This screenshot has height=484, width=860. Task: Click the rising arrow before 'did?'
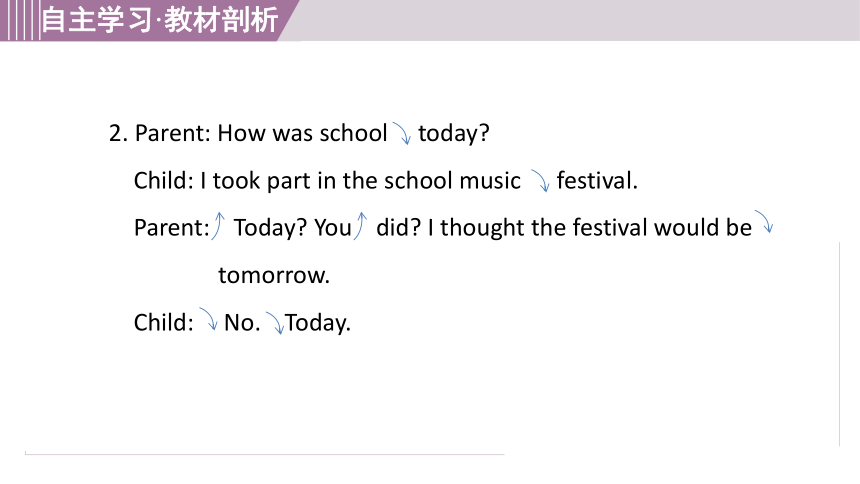(x=360, y=226)
